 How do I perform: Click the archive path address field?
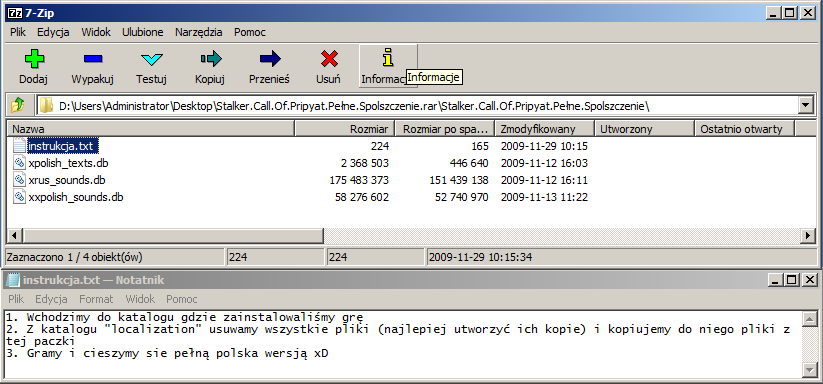coord(417,105)
